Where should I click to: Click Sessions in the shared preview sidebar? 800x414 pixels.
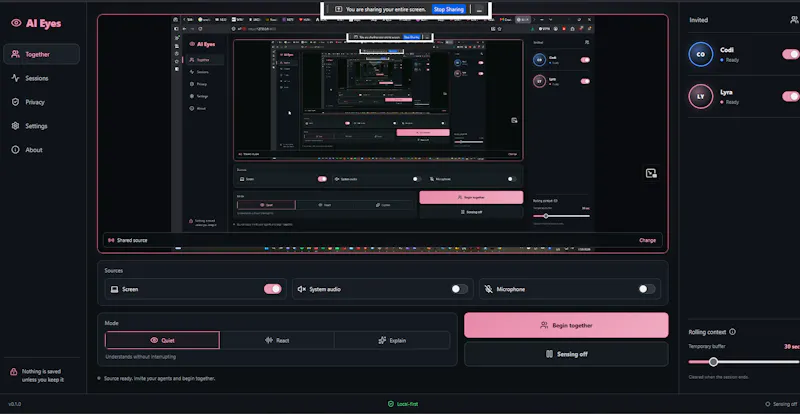(202, 72)
